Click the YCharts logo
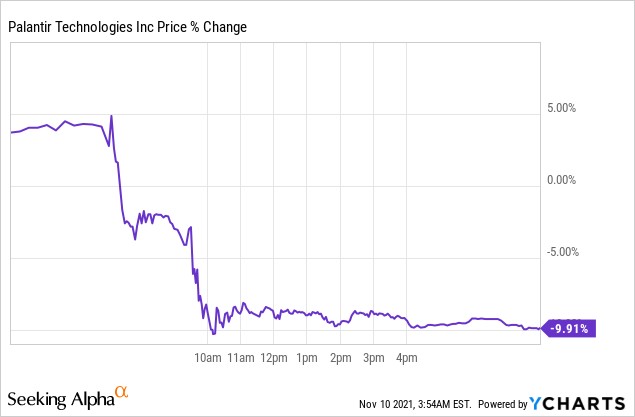 [577, 404]
